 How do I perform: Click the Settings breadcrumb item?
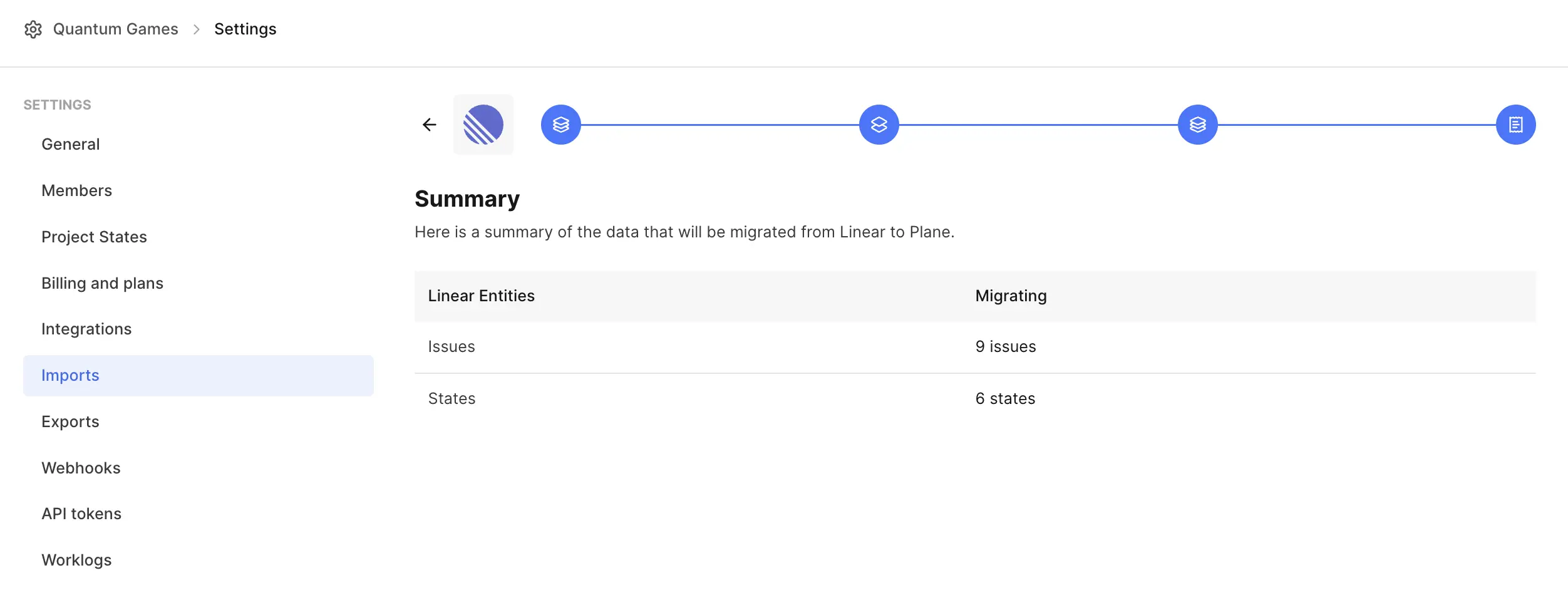point(245,29)
